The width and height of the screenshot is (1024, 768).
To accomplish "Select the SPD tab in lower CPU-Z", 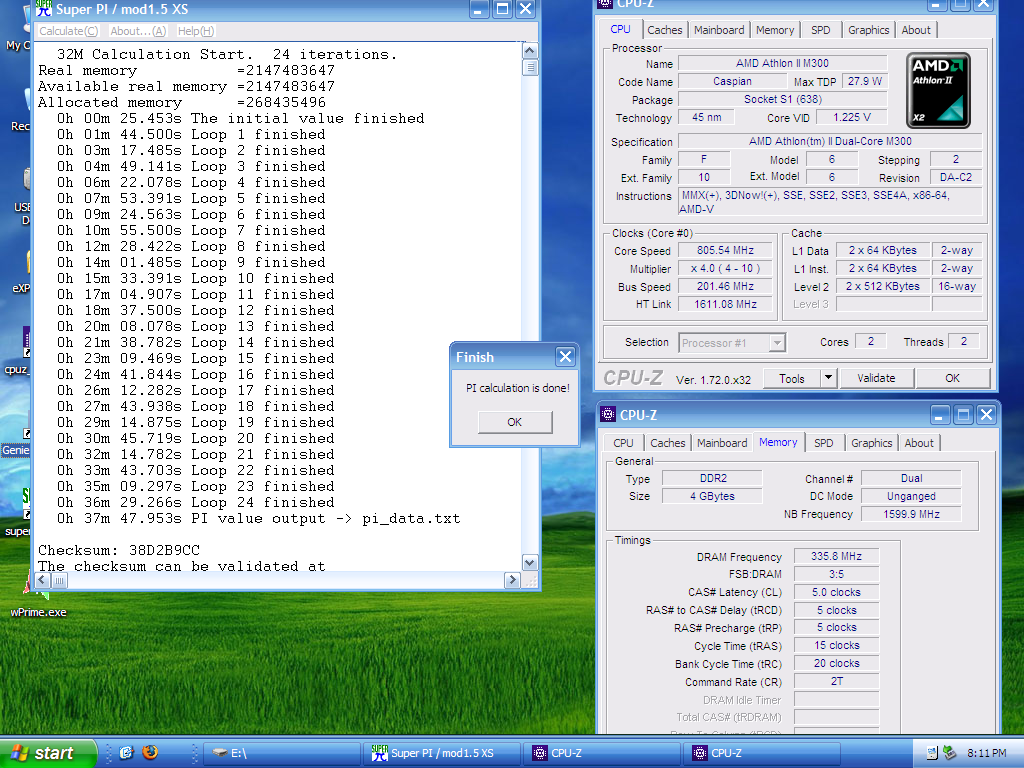I will tap(823, 443).
